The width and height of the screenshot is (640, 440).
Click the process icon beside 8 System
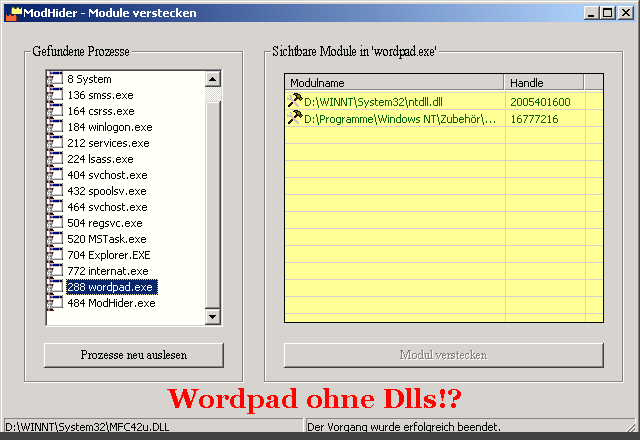pos(55,78)
